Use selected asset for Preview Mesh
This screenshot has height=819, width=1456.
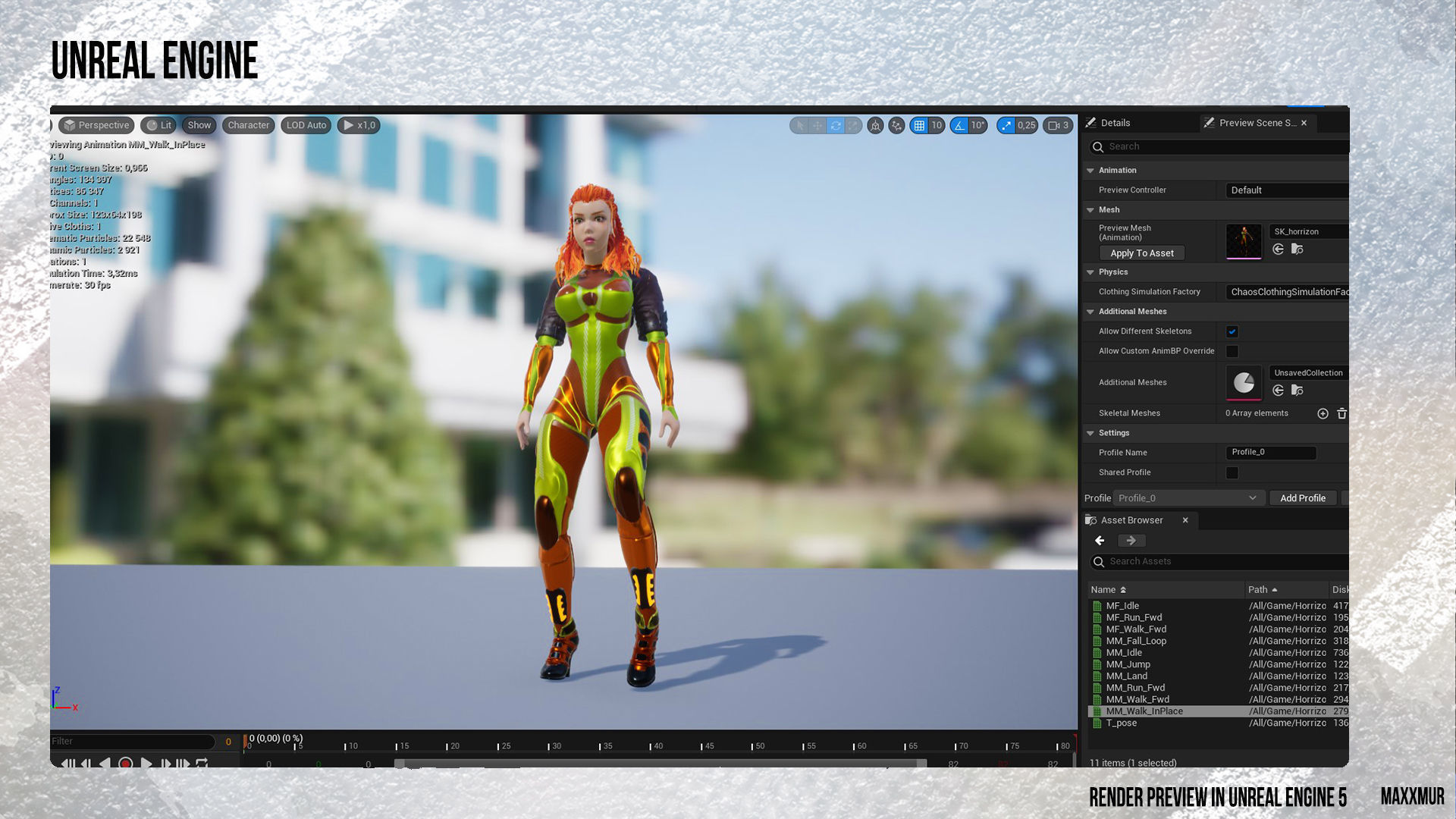point(1279,249)
